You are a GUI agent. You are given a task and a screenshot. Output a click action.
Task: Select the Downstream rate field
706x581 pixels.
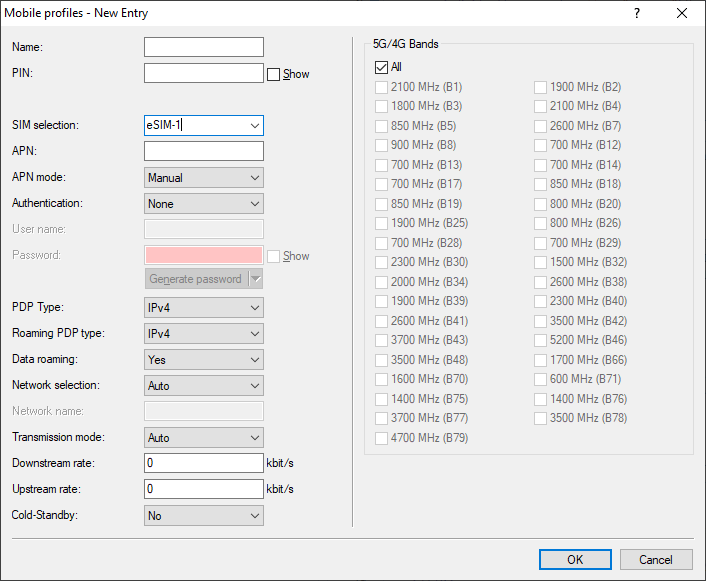(x=204, y=463)
